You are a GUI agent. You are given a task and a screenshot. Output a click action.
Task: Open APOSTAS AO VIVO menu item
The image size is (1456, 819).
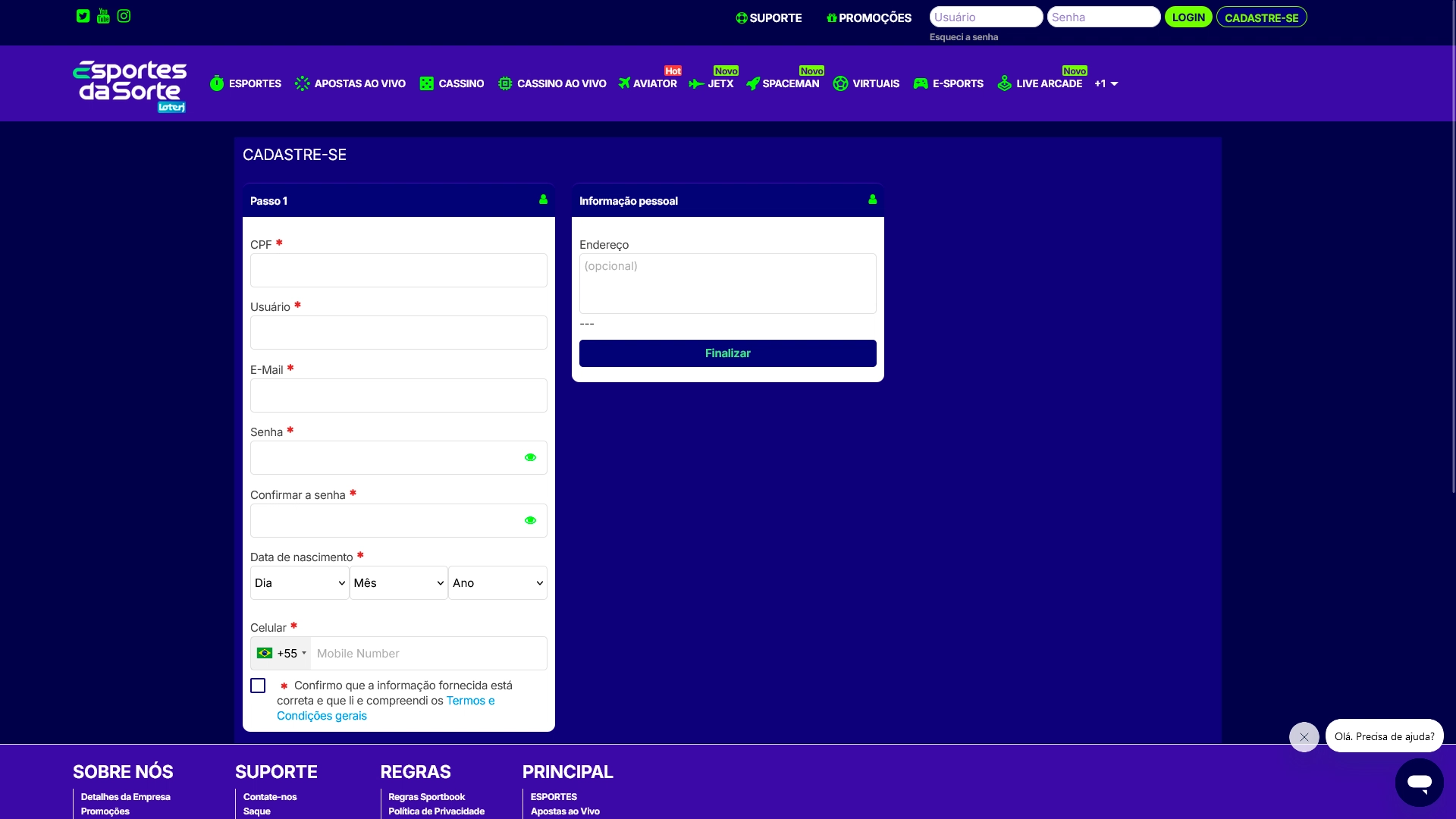click(350, 83)
